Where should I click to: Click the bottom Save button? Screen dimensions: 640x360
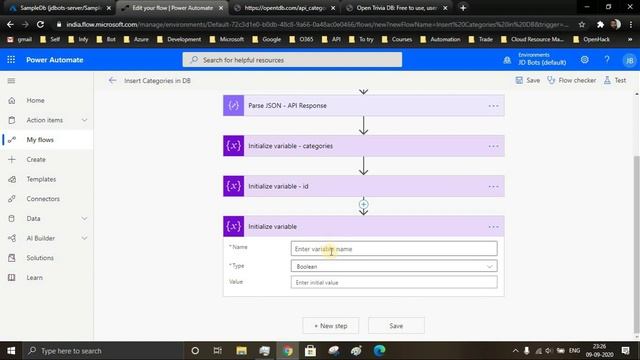point(396,326)
